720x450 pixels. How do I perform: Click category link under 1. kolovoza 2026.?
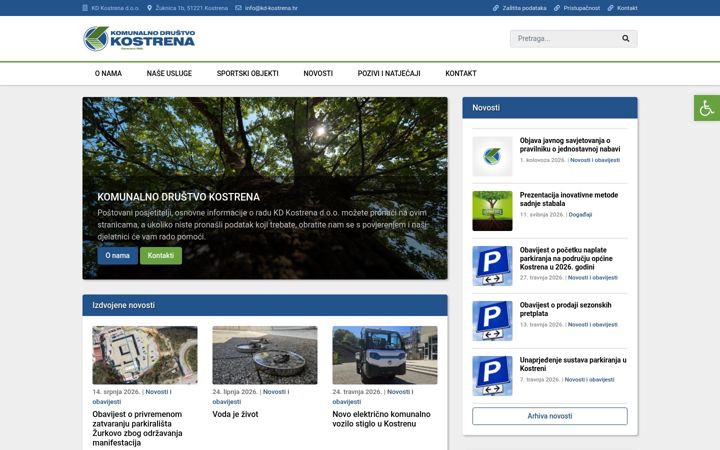[x=595, y=160]
